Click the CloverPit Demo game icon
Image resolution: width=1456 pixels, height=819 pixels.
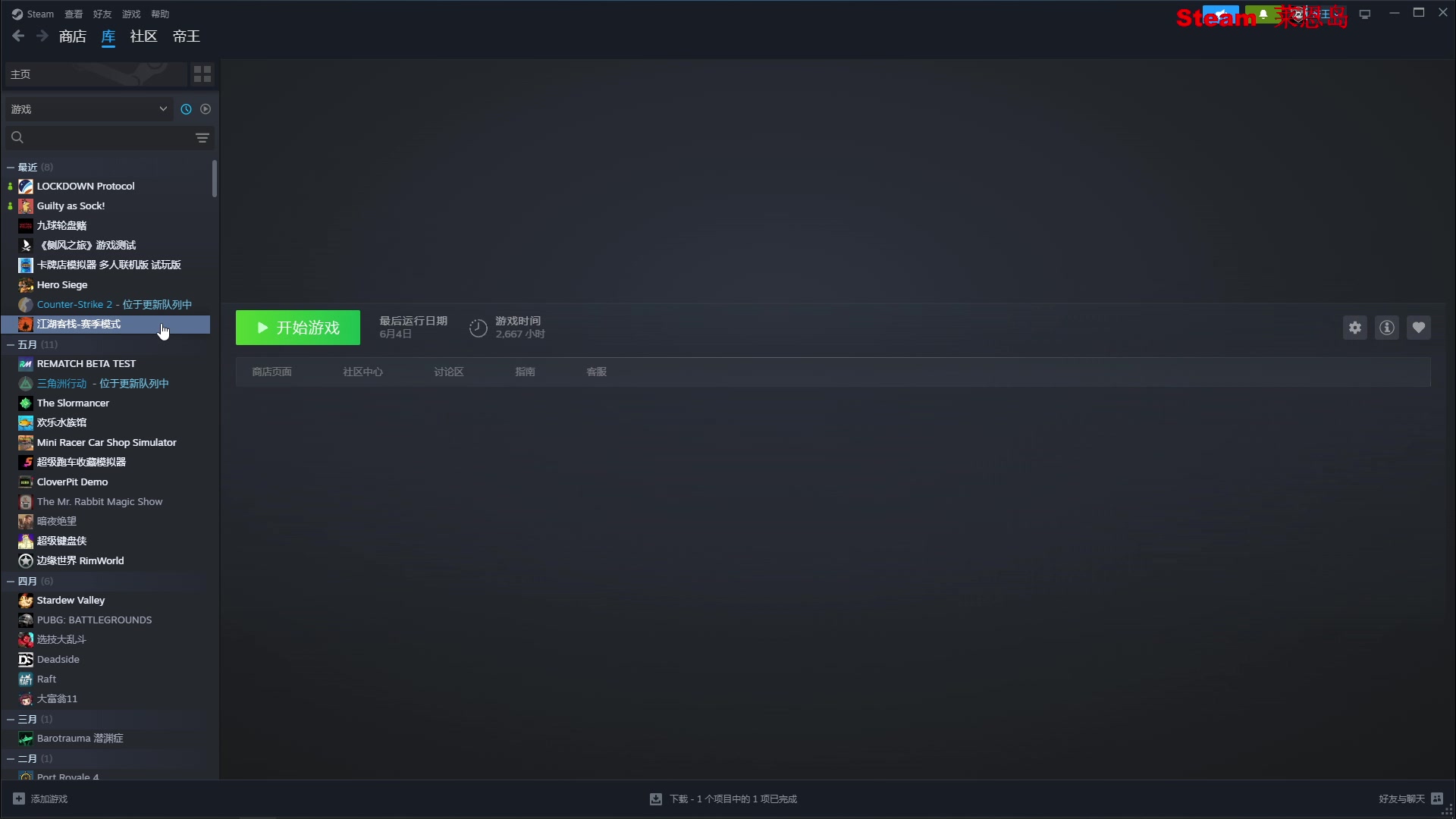26,482
